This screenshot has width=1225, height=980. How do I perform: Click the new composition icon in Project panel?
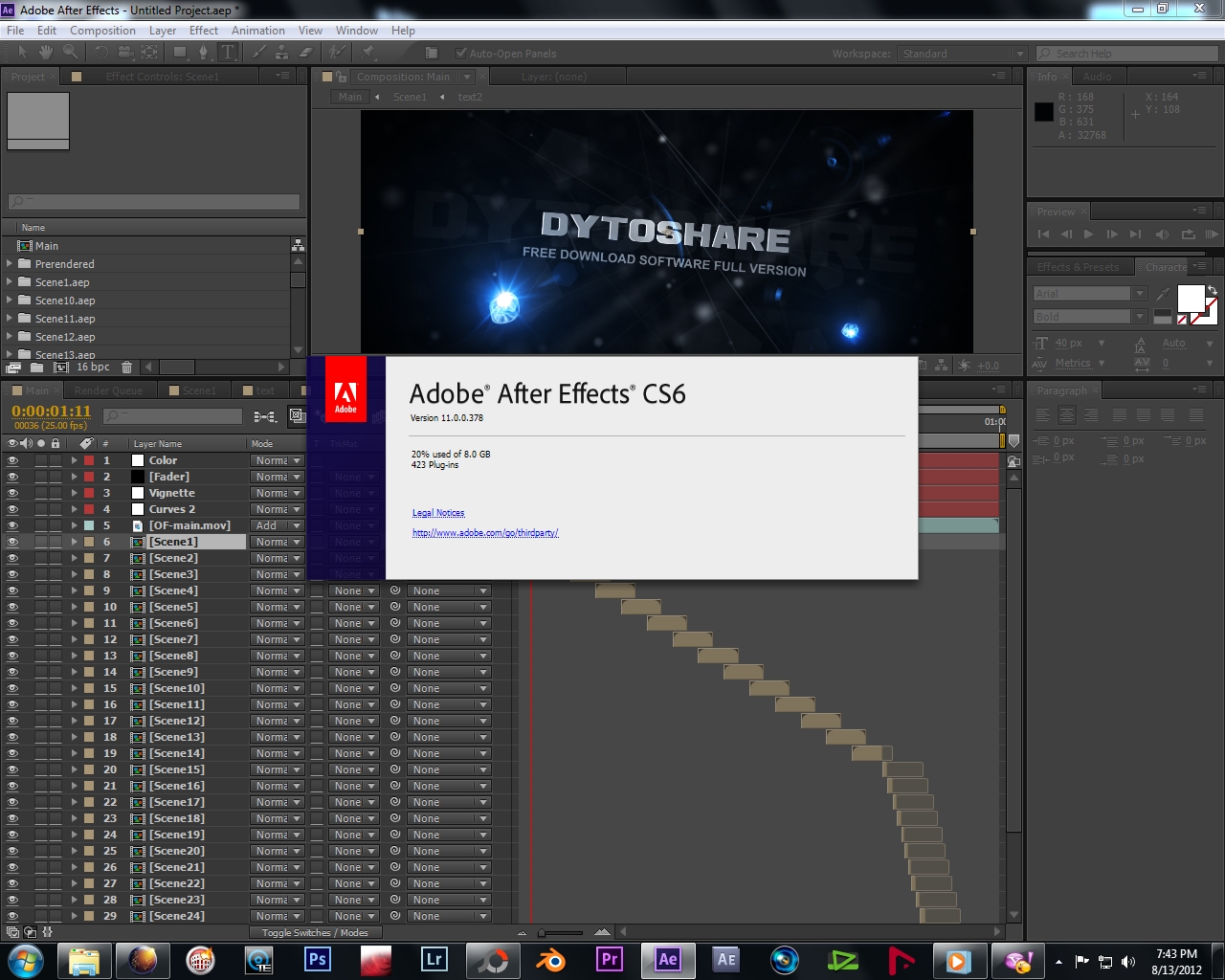pos(61,367)
